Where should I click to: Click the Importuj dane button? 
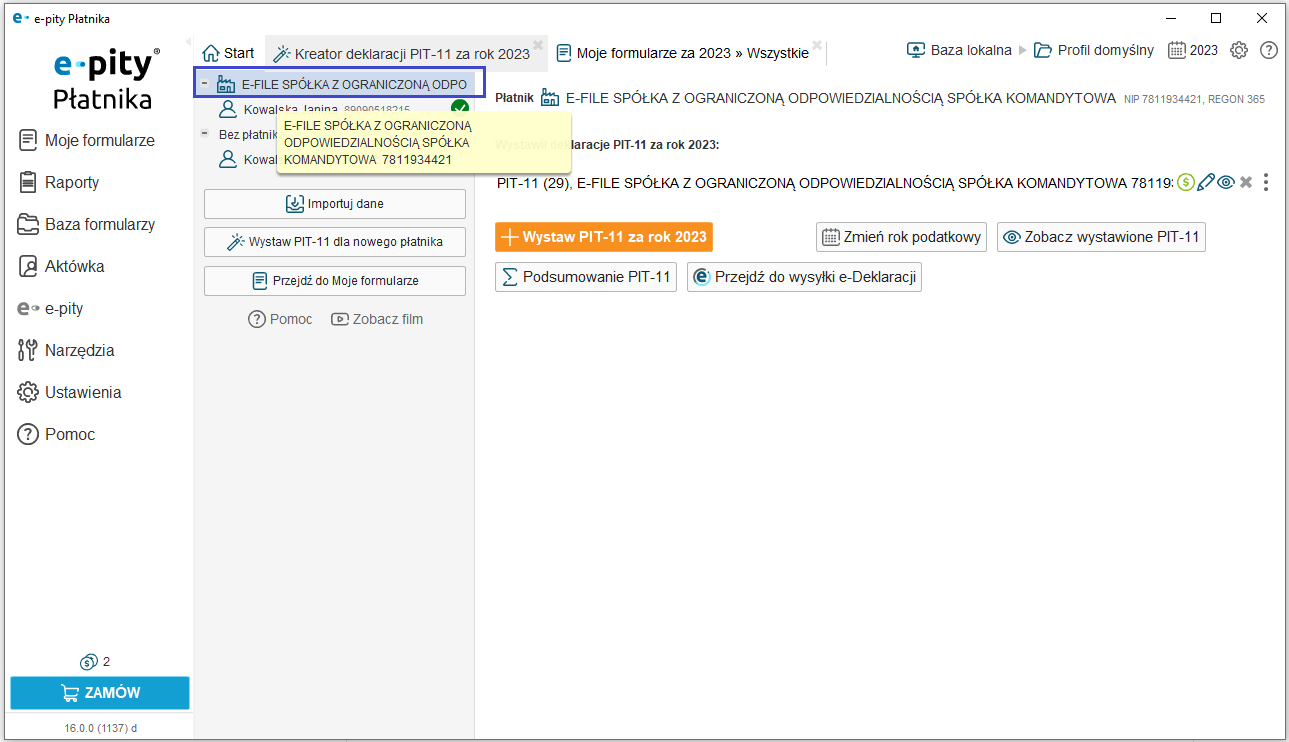pyautogui.click(x=335, y=204)
